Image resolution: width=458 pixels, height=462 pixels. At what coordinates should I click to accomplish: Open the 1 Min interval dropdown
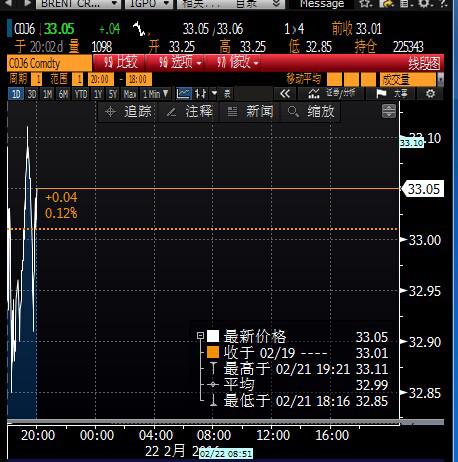155,94
